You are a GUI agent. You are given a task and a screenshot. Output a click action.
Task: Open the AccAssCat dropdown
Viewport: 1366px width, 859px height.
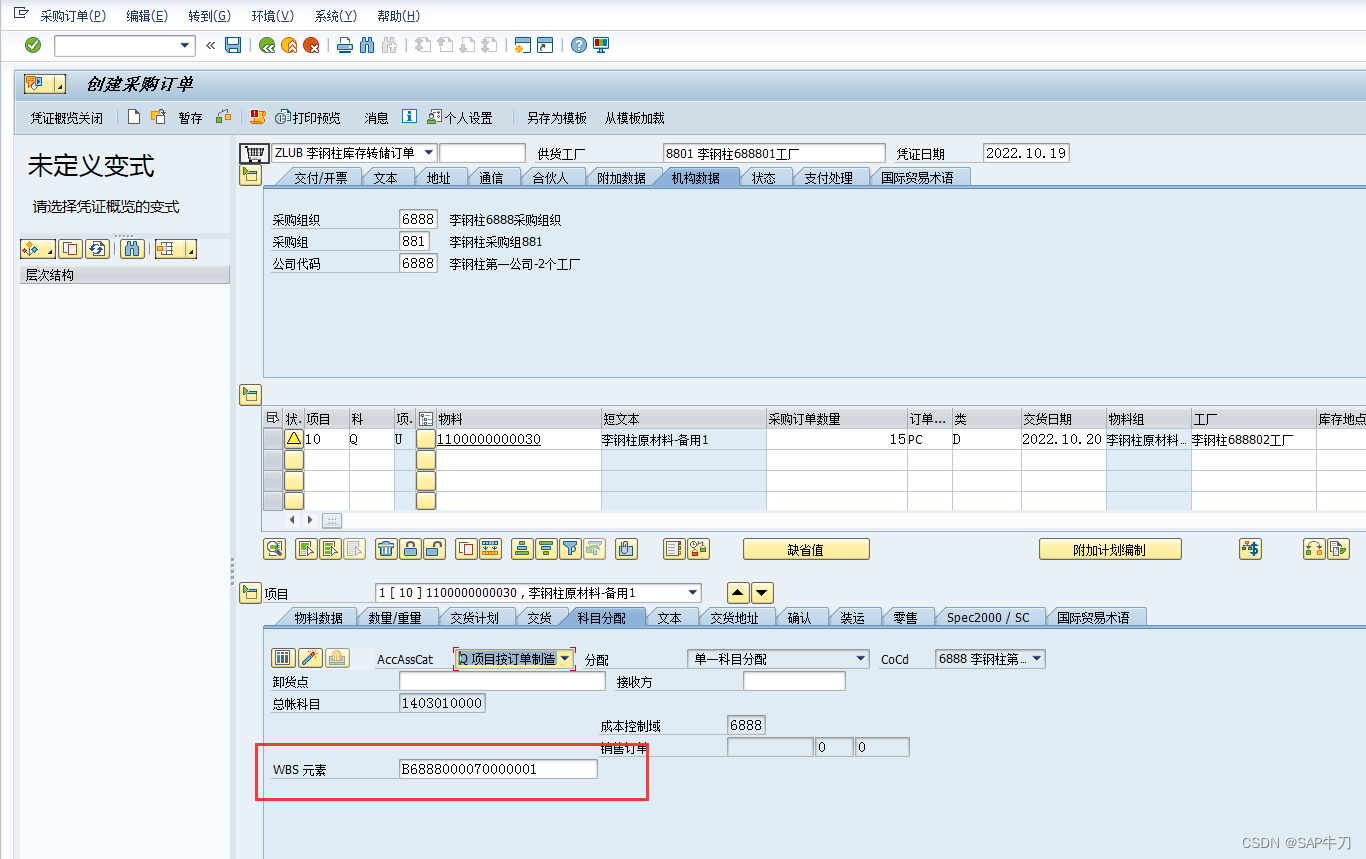[x=565, y=658]
